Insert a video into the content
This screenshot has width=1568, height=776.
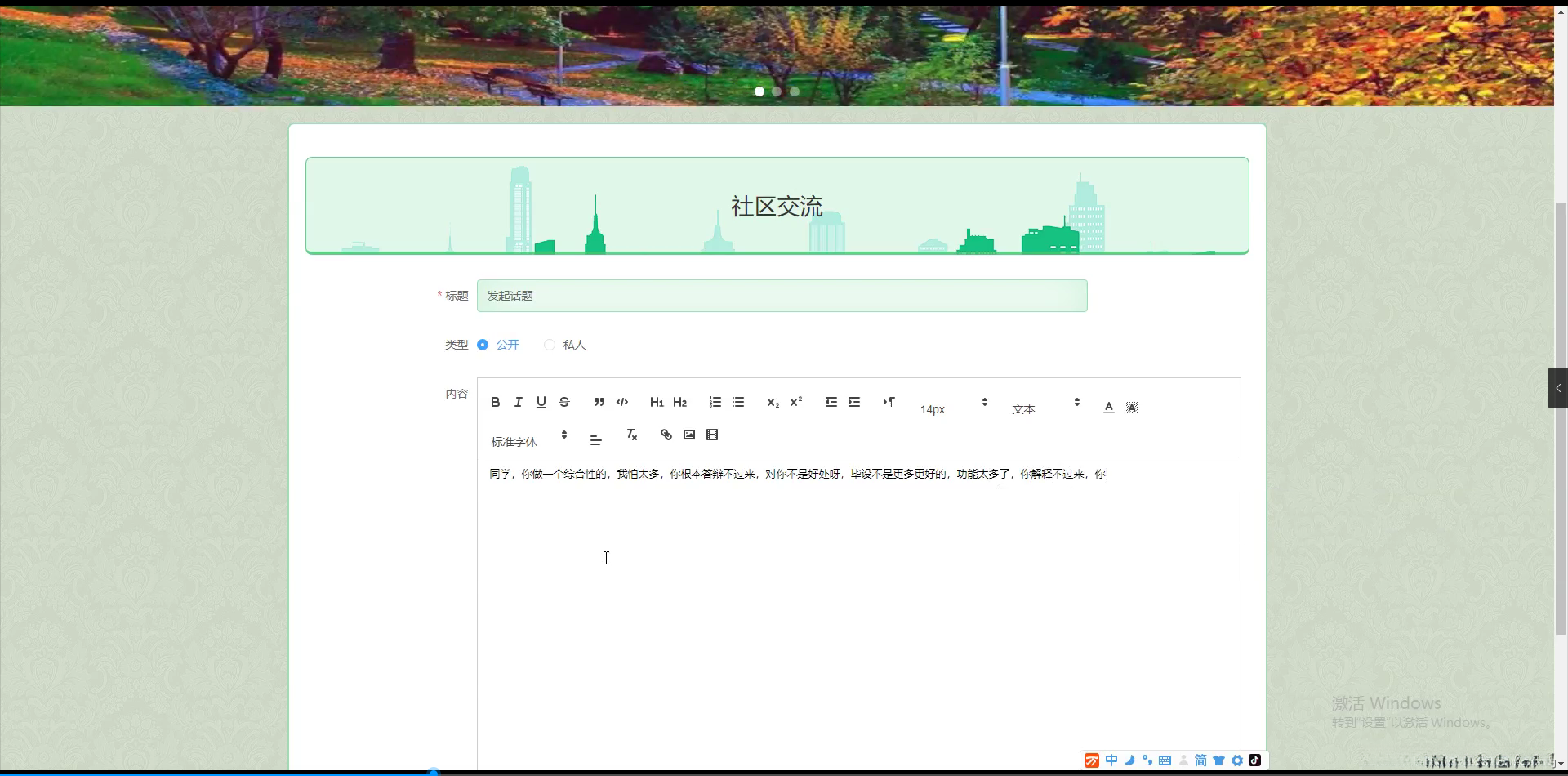(x=712, y=435)
